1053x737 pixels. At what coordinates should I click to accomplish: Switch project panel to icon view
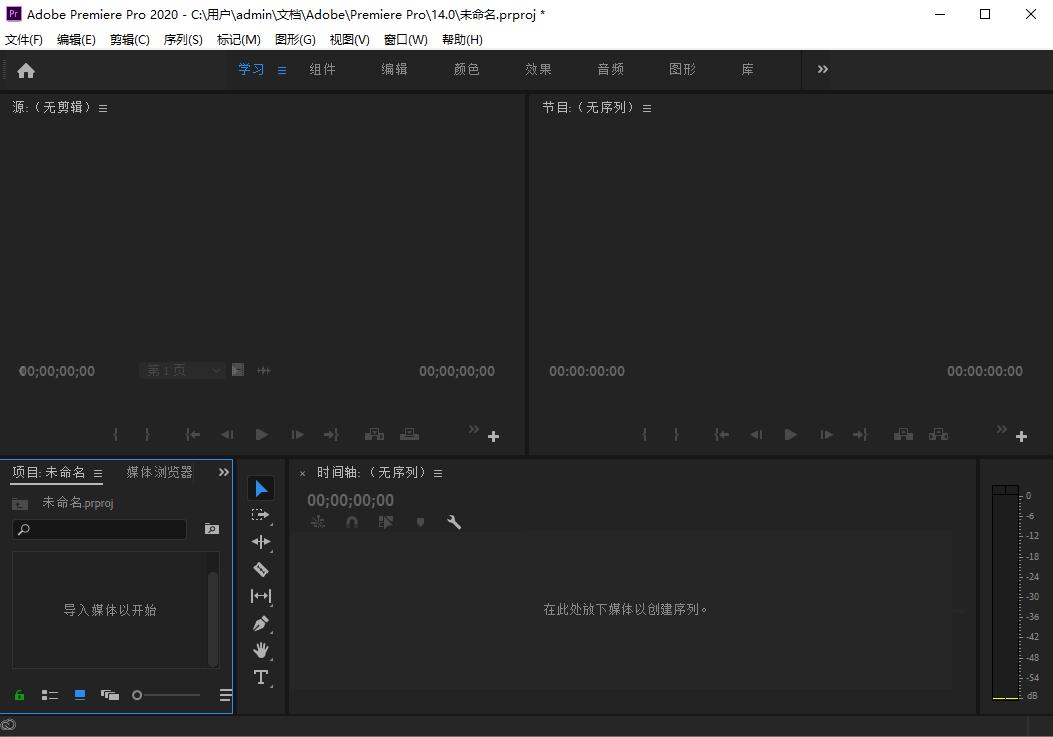(x=80, y=695)
